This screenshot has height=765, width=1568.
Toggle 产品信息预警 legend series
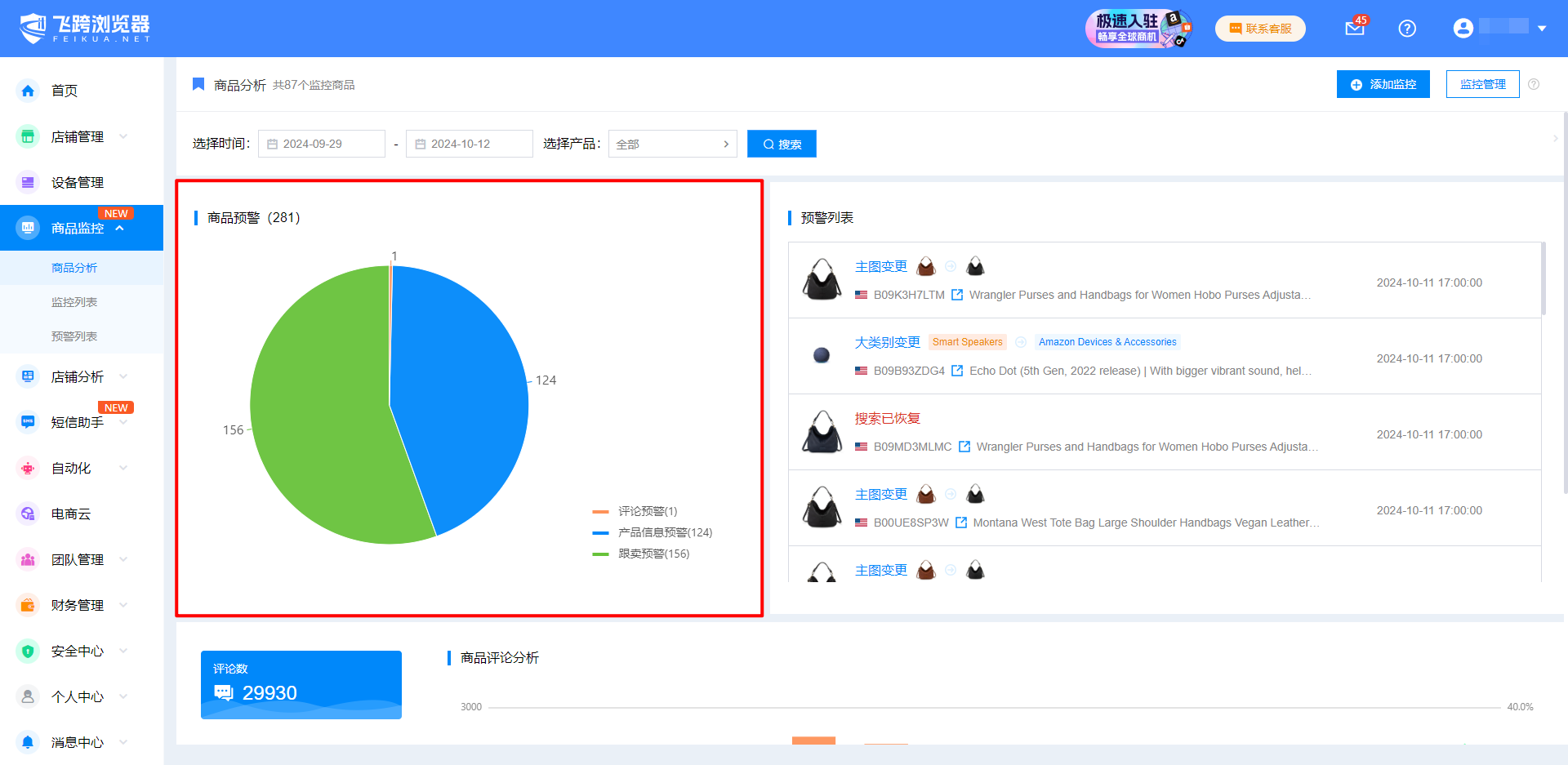point(653,532)
